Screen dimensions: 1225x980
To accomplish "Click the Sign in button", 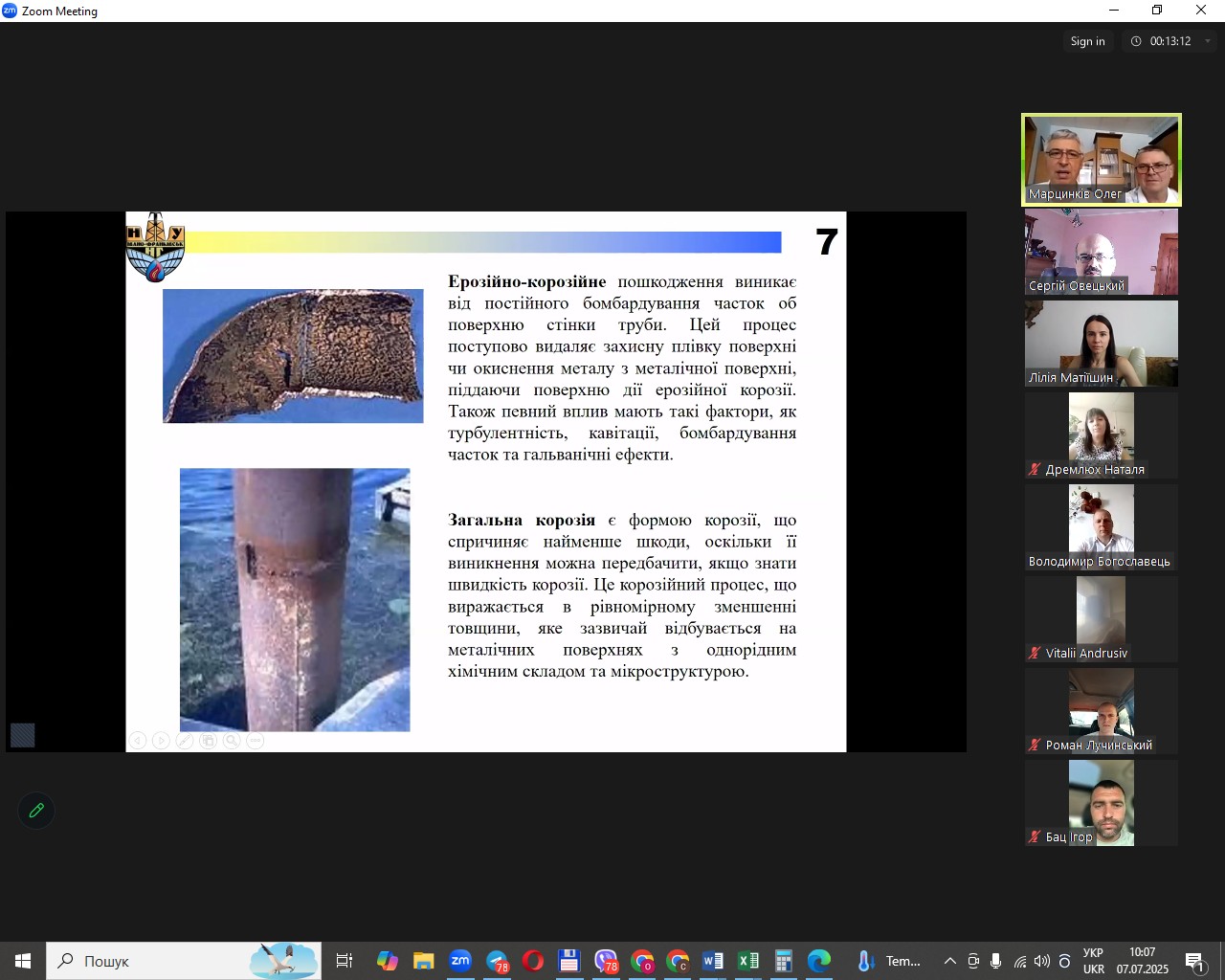I will (x=1087, y=41).
